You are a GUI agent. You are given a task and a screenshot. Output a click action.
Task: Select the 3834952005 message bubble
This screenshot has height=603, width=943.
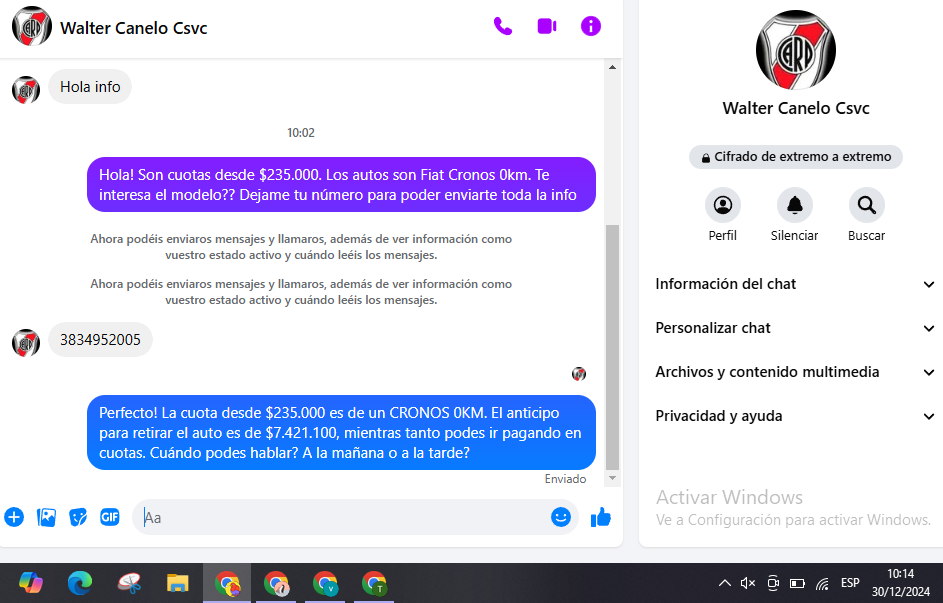(x=100, y=340)
